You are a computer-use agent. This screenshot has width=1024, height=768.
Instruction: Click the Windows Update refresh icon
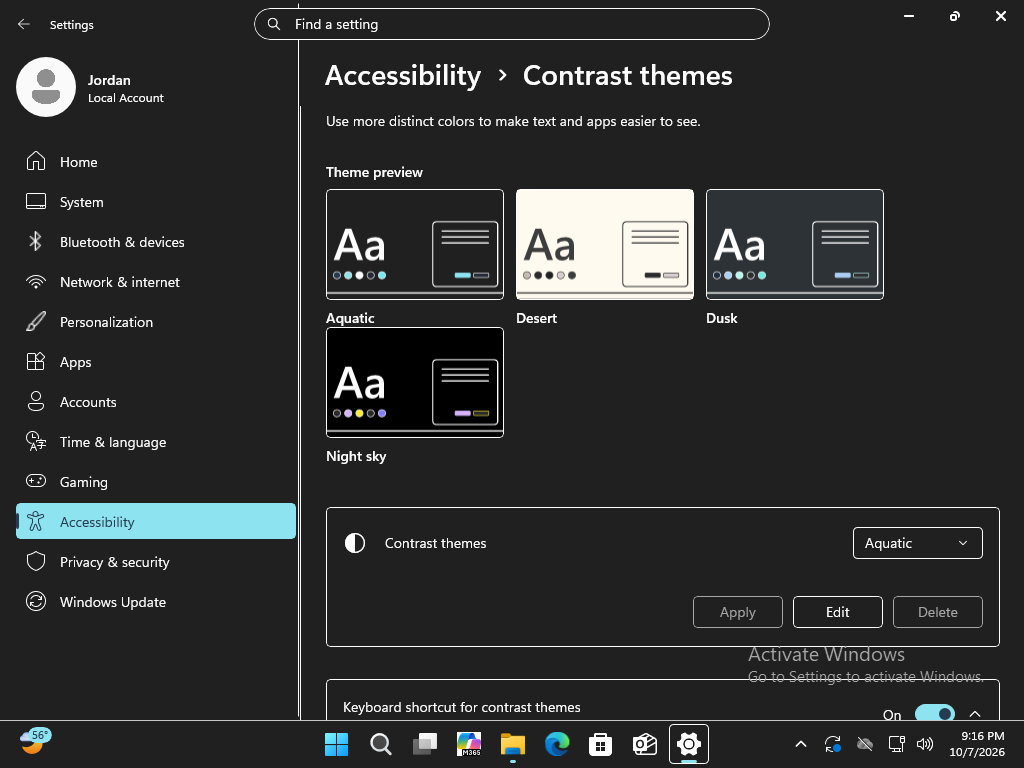click(x=36, y=601)
